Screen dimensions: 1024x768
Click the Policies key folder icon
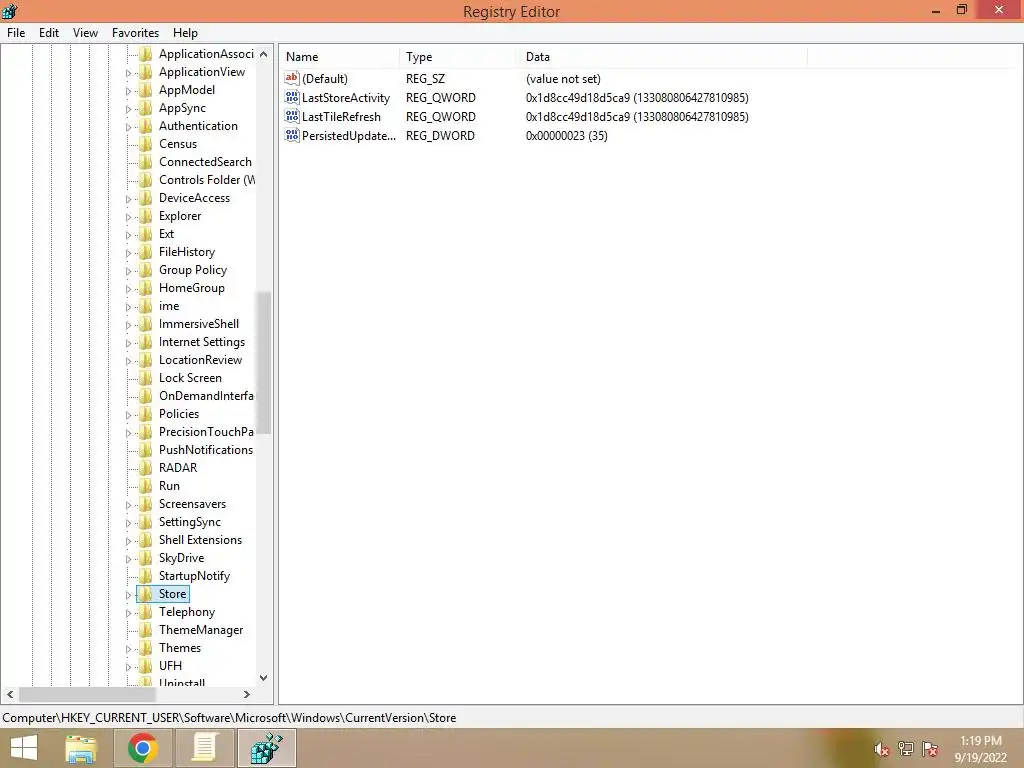[x=146, y=413]
